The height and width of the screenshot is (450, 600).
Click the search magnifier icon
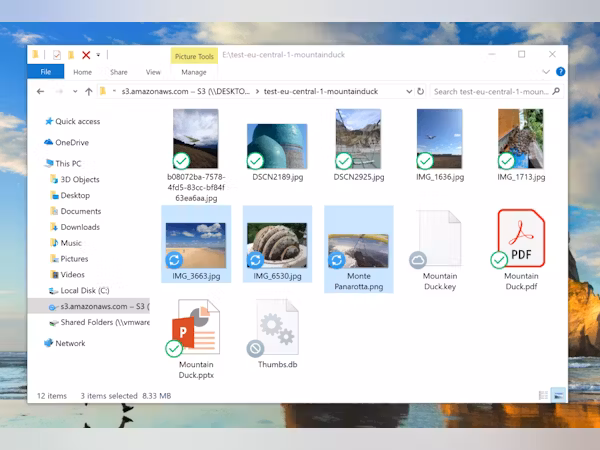[x=556, y=91]
